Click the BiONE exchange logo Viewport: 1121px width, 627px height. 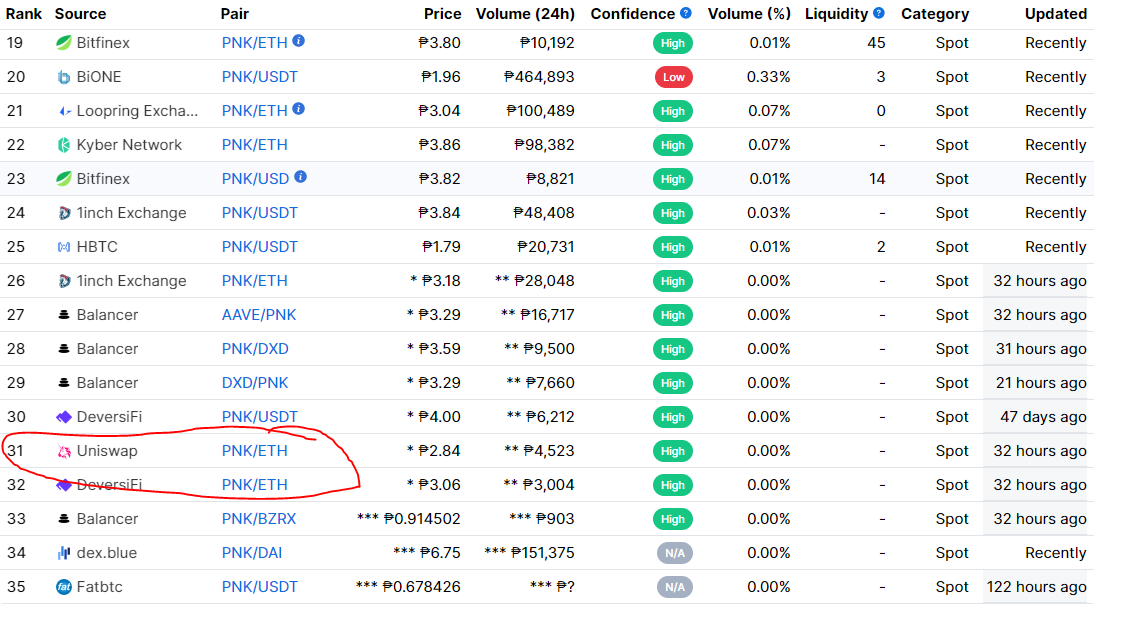pos(64,77)
